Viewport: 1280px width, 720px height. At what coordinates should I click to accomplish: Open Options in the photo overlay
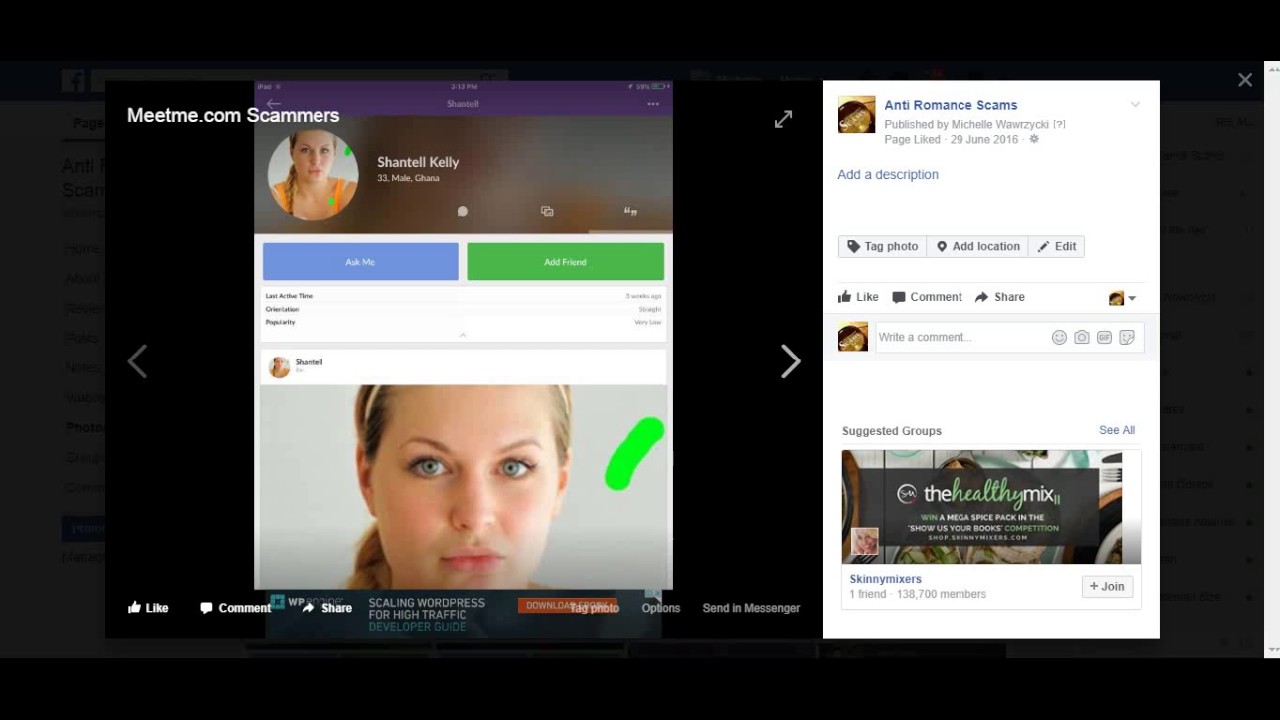[661, 608]
